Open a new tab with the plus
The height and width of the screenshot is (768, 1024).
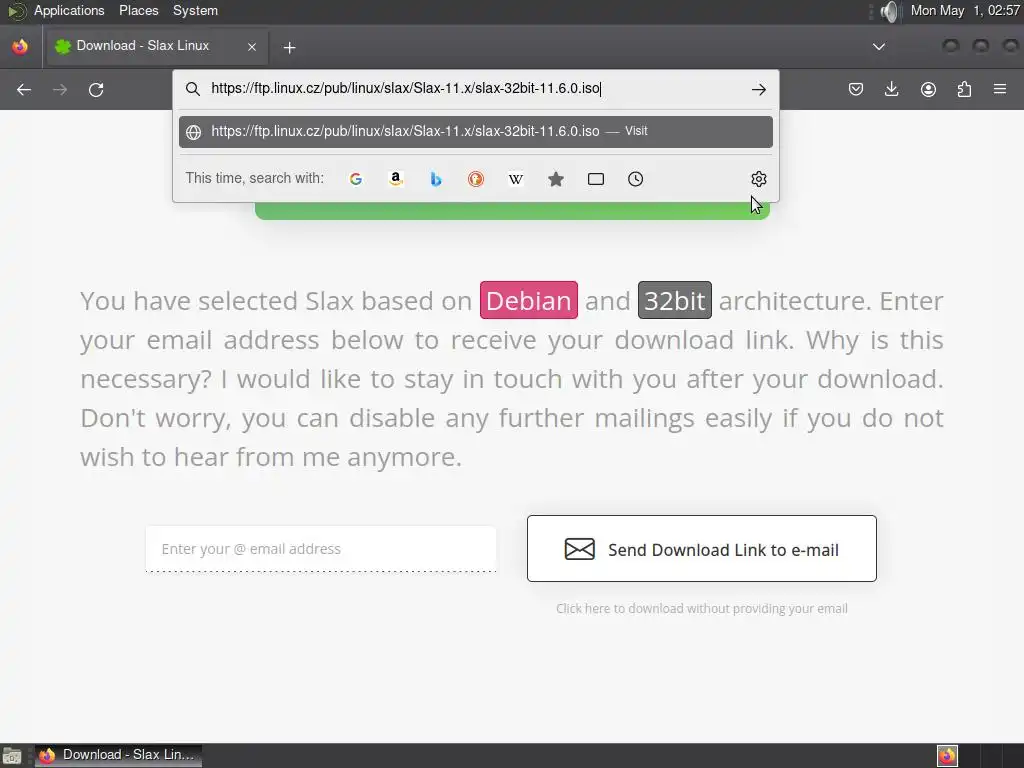(x=289, y=48)
